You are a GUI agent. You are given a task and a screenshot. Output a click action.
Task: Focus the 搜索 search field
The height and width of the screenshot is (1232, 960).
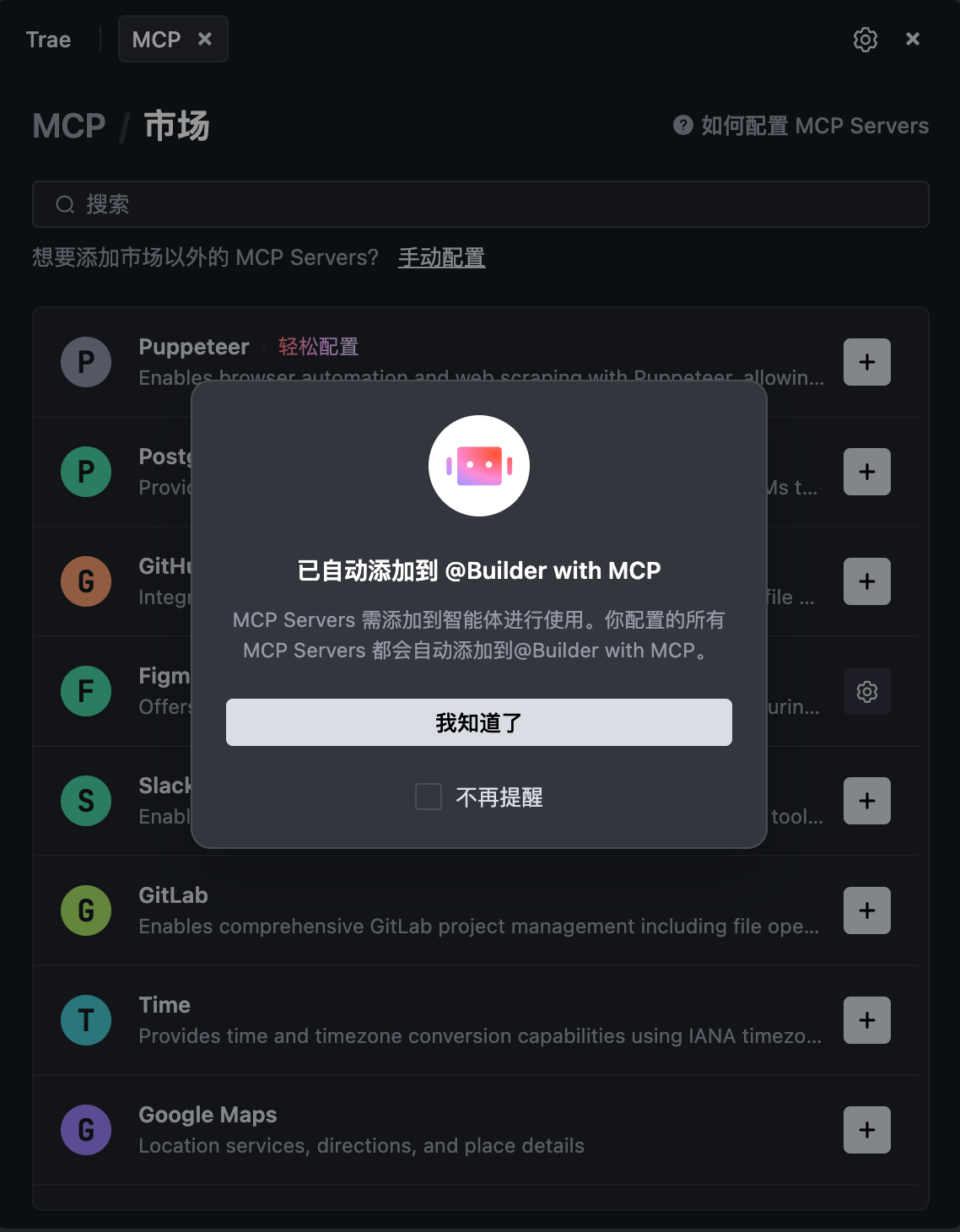(481, 204)
